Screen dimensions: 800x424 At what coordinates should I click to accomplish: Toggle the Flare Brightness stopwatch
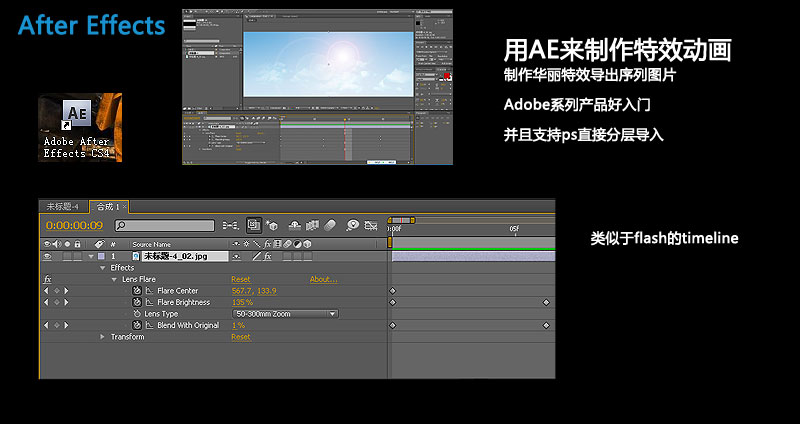(137, 302)
